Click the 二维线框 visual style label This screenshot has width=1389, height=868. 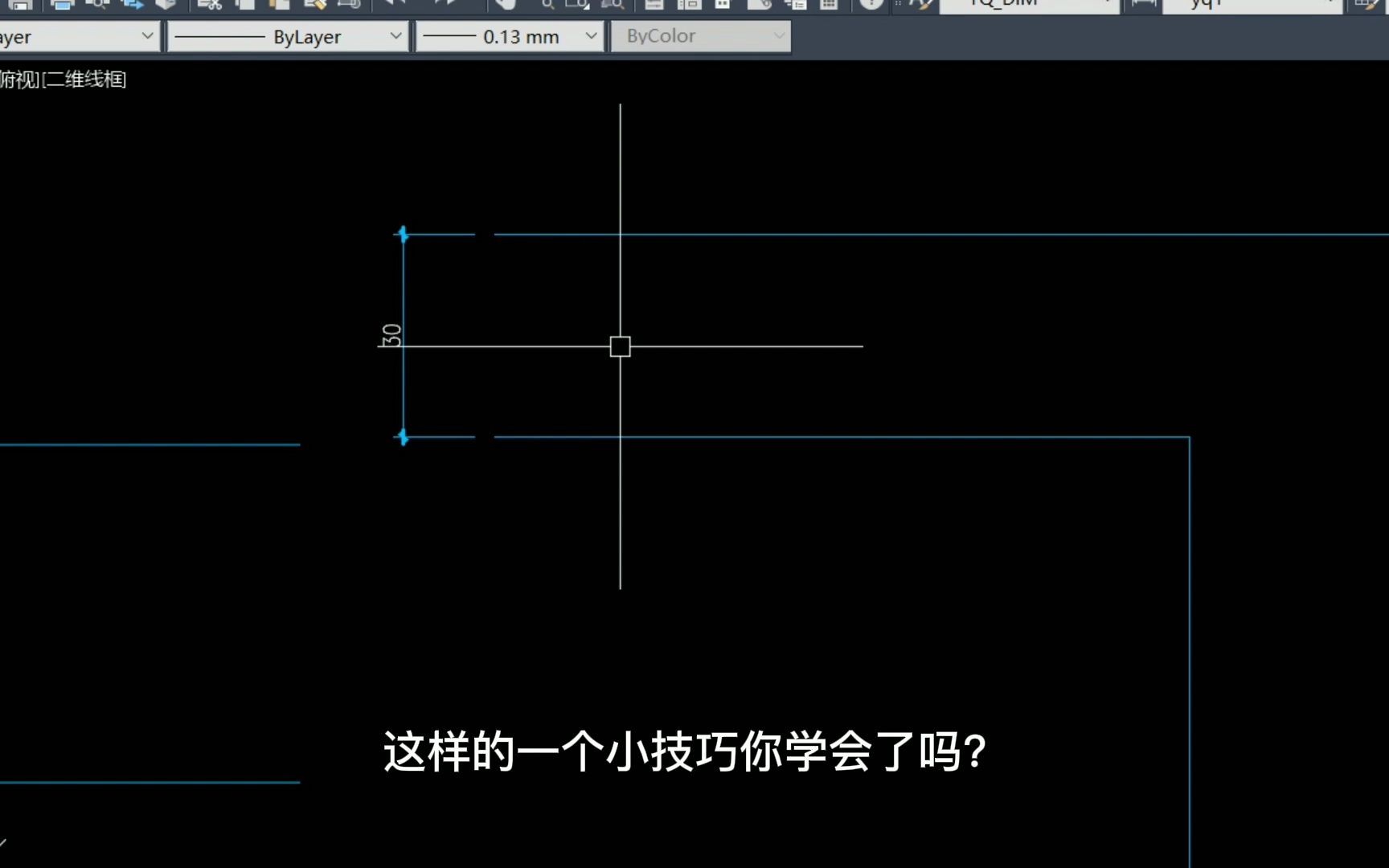(85, 80)
